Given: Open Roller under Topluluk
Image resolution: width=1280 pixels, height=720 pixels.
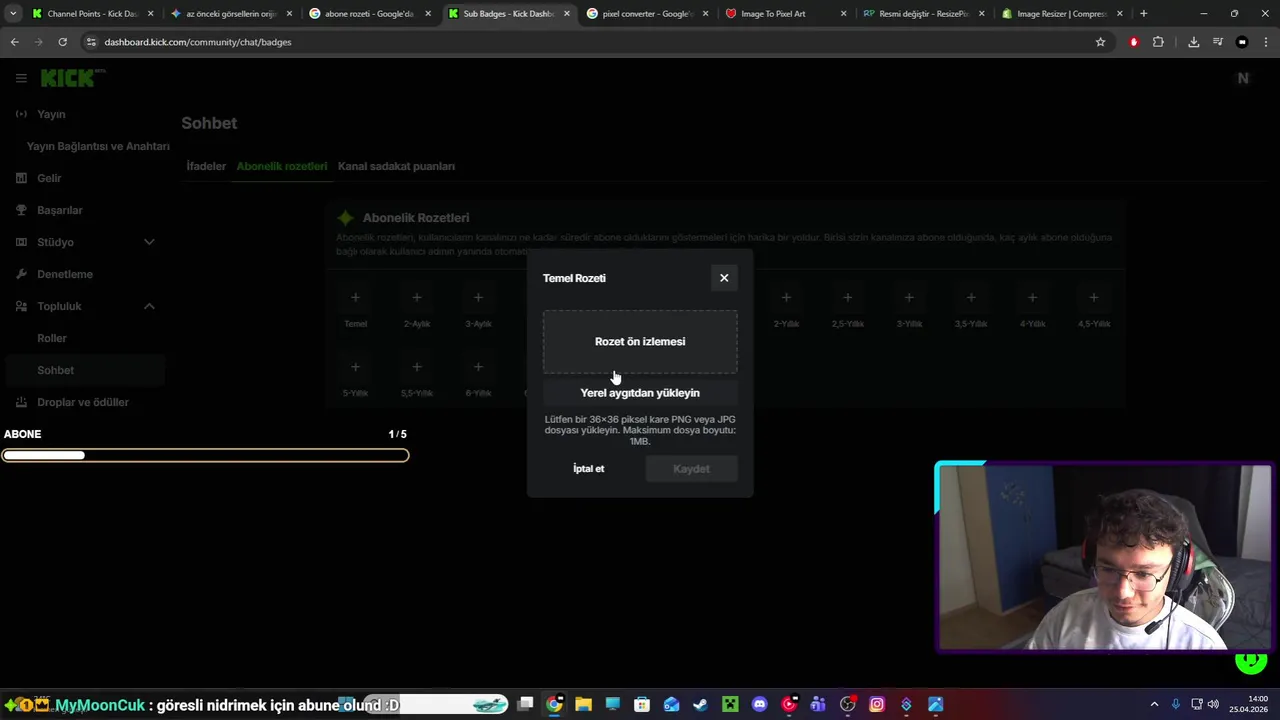Looking at the screenshot, I should (x=52, y=338).
